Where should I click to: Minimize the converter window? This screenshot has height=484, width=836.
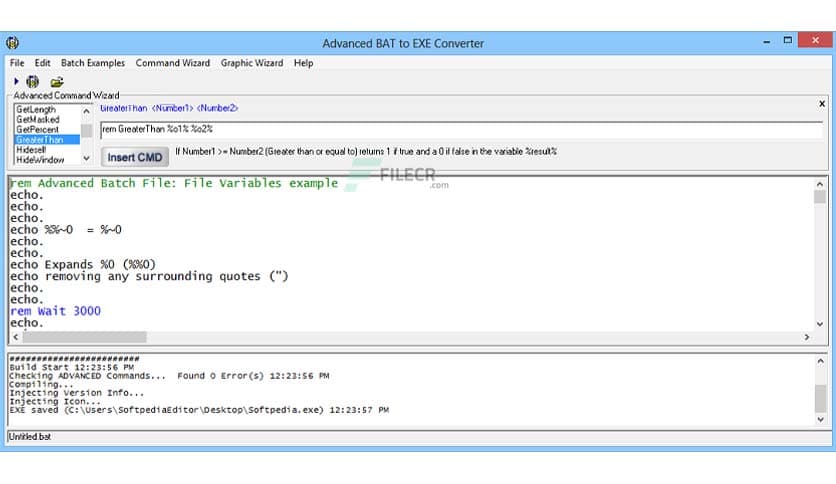[x=766, y=41]
